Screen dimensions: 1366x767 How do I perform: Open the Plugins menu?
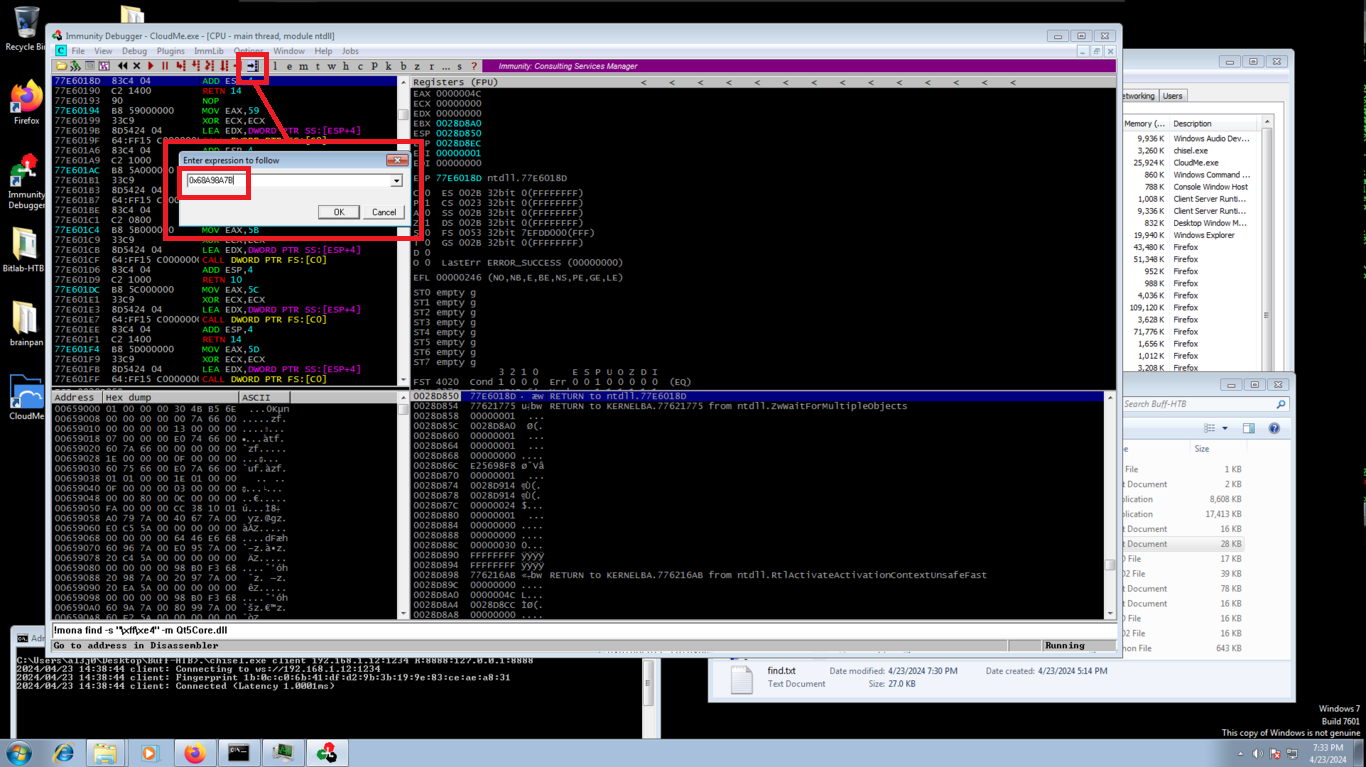(x=170, y=51)
